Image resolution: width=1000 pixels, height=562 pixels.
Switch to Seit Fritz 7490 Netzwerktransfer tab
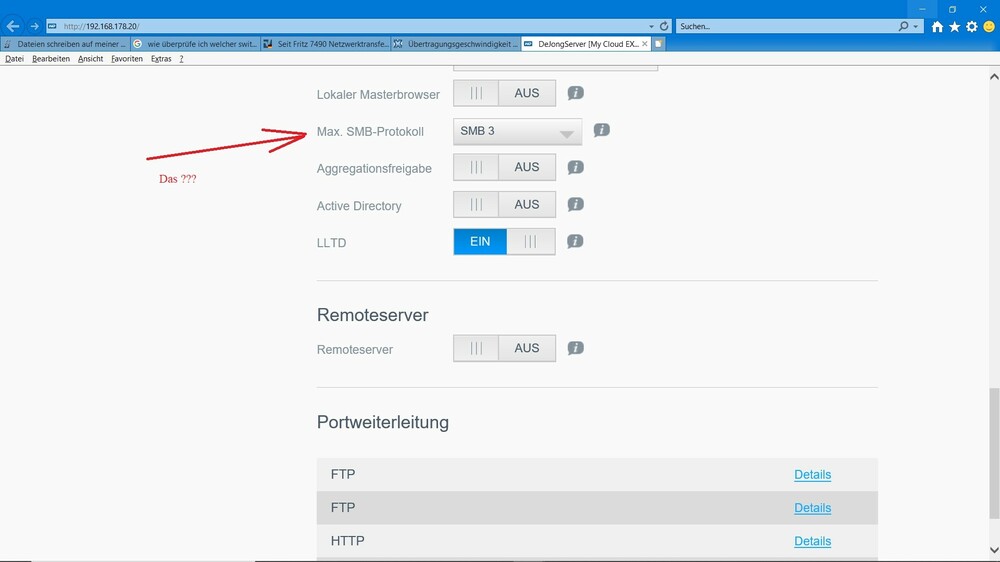[x=326, y=44]
